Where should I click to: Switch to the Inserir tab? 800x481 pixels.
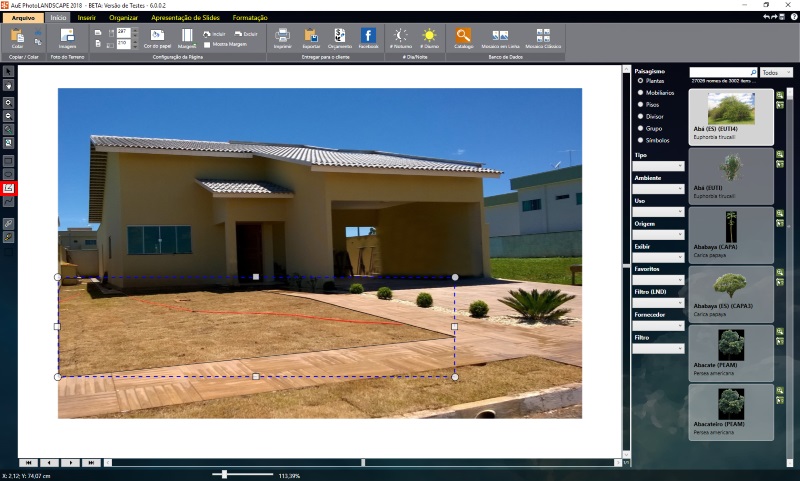click(x=87, y=17)
